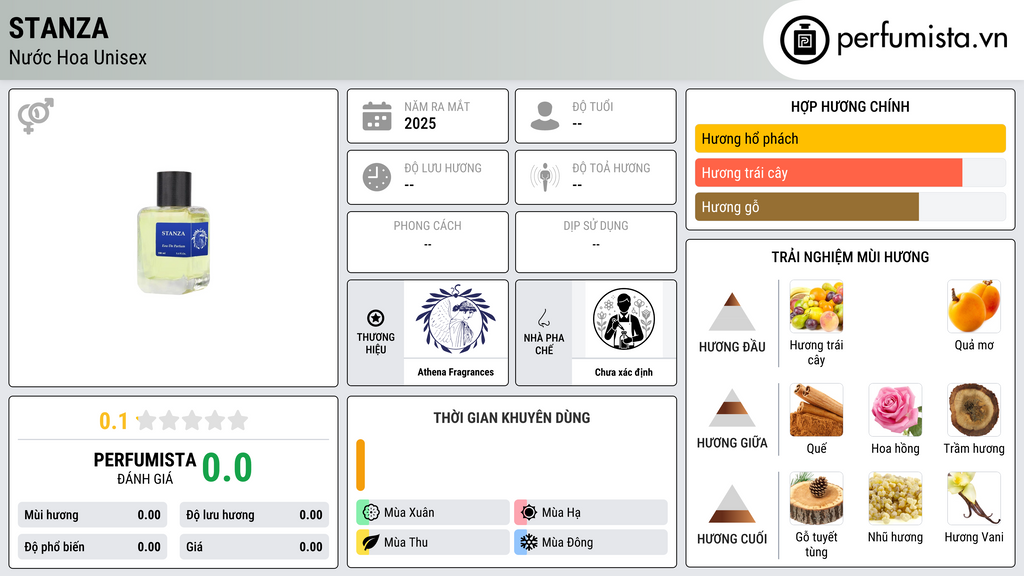Screen dimensions: 1024x576
Task: Click the Hương đầu pyramid icon
Action: click(732, 312)
